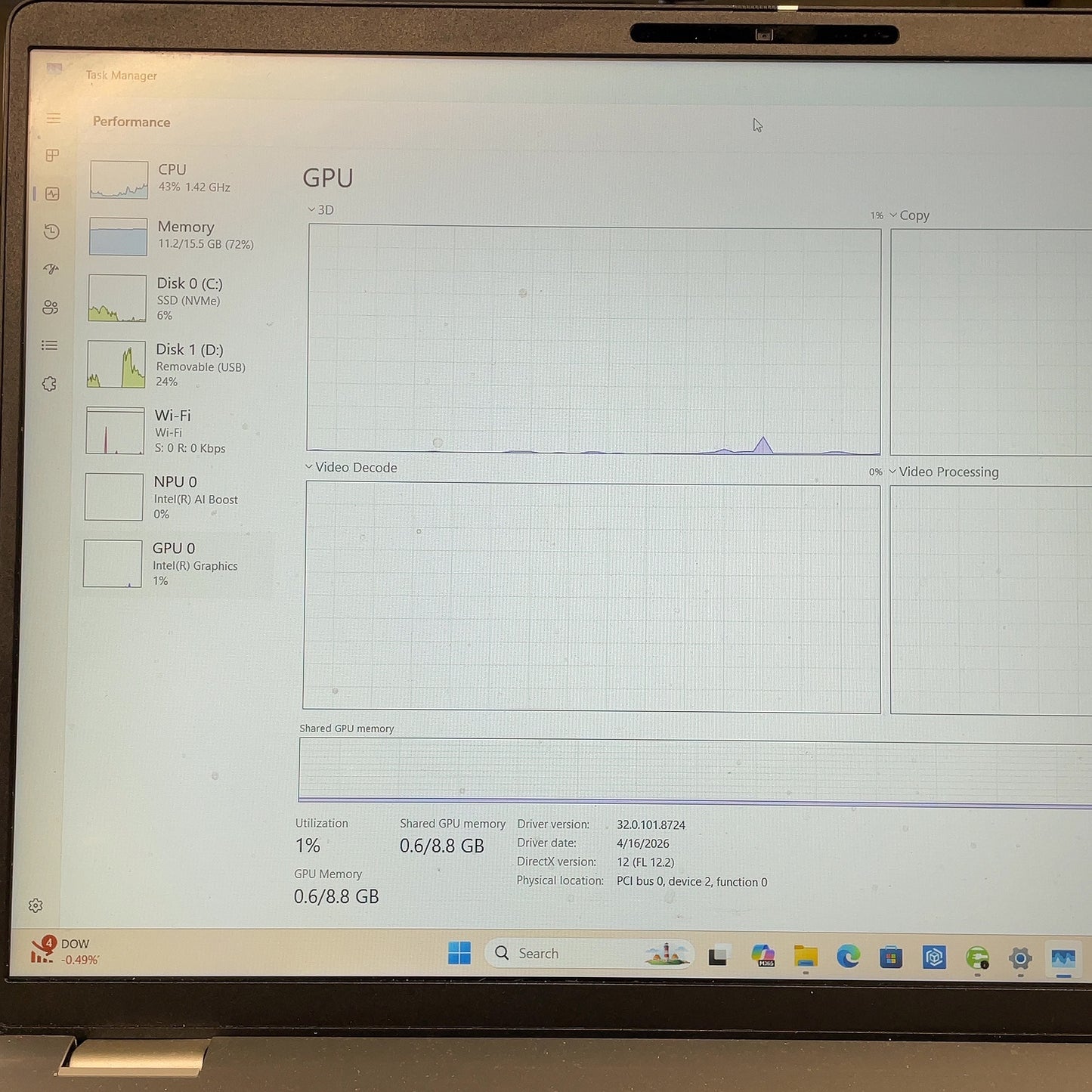Open the green globe app on taskbar
The width and height of the screenshot is (1092, 1092).
tap(977, 959)
